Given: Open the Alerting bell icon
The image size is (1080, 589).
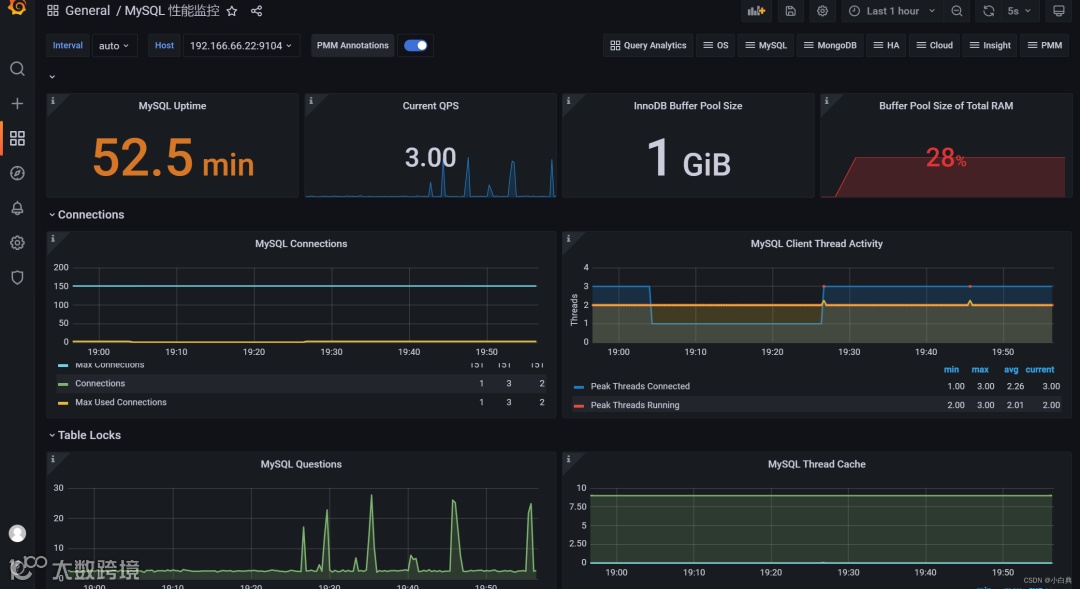Looking at the screenshot, I should pos(17,208).
